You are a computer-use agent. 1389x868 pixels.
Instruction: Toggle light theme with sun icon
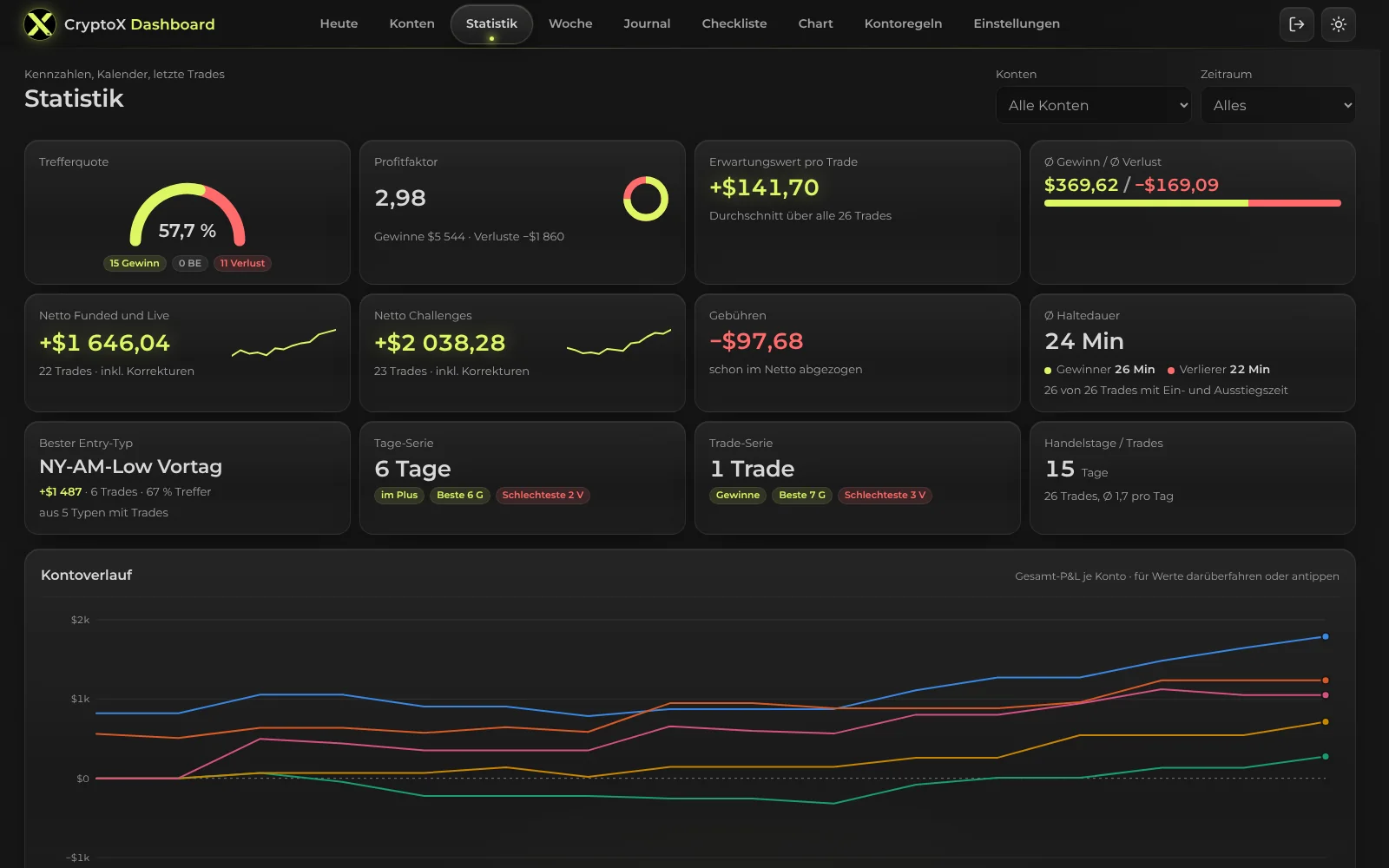click(1339, 24)
